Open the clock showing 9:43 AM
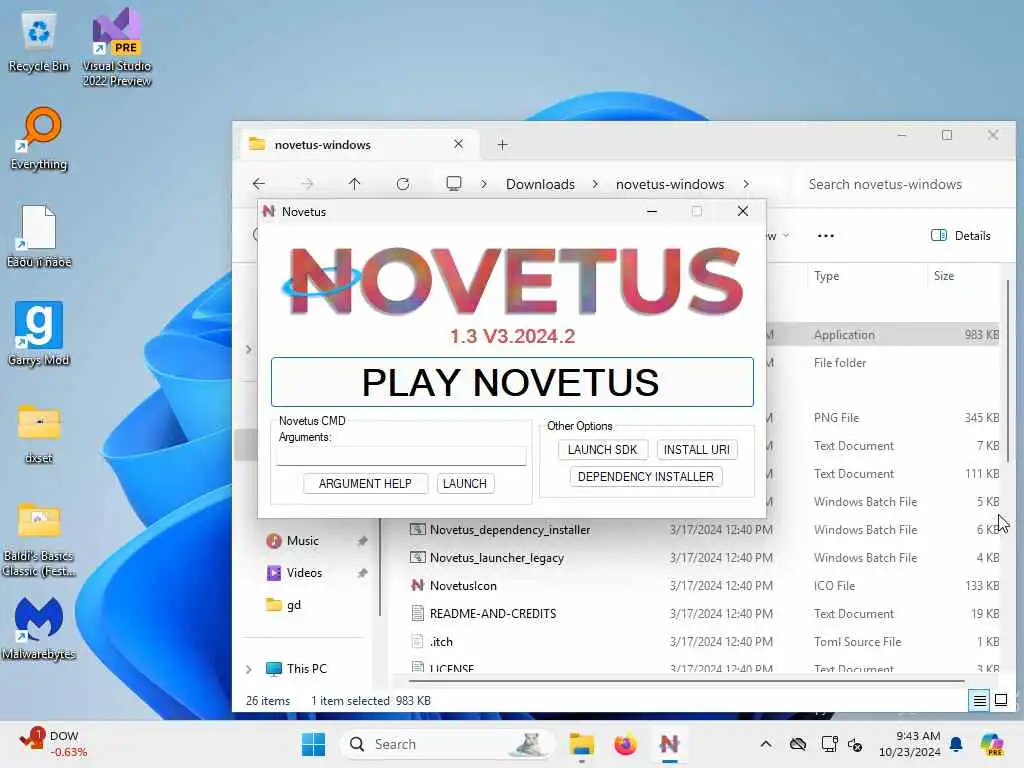Image resolution: width=1024 pixels, height=768 pixels. tap(909, 744)
